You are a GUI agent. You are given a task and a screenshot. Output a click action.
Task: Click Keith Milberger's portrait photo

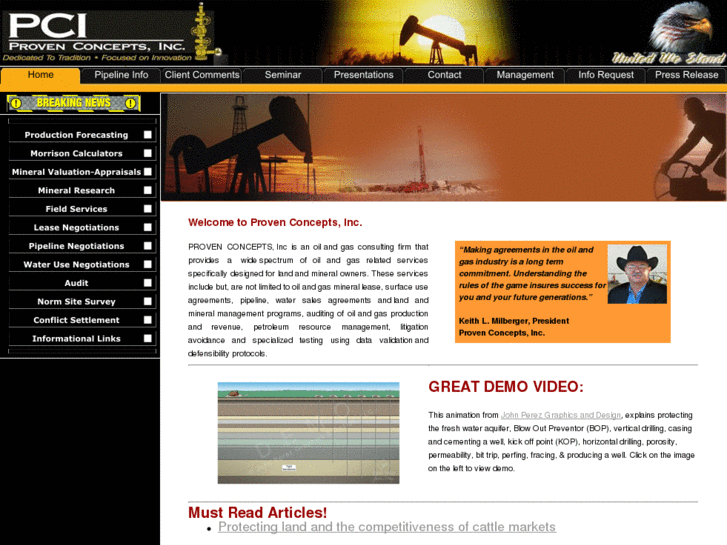point(637,274)
